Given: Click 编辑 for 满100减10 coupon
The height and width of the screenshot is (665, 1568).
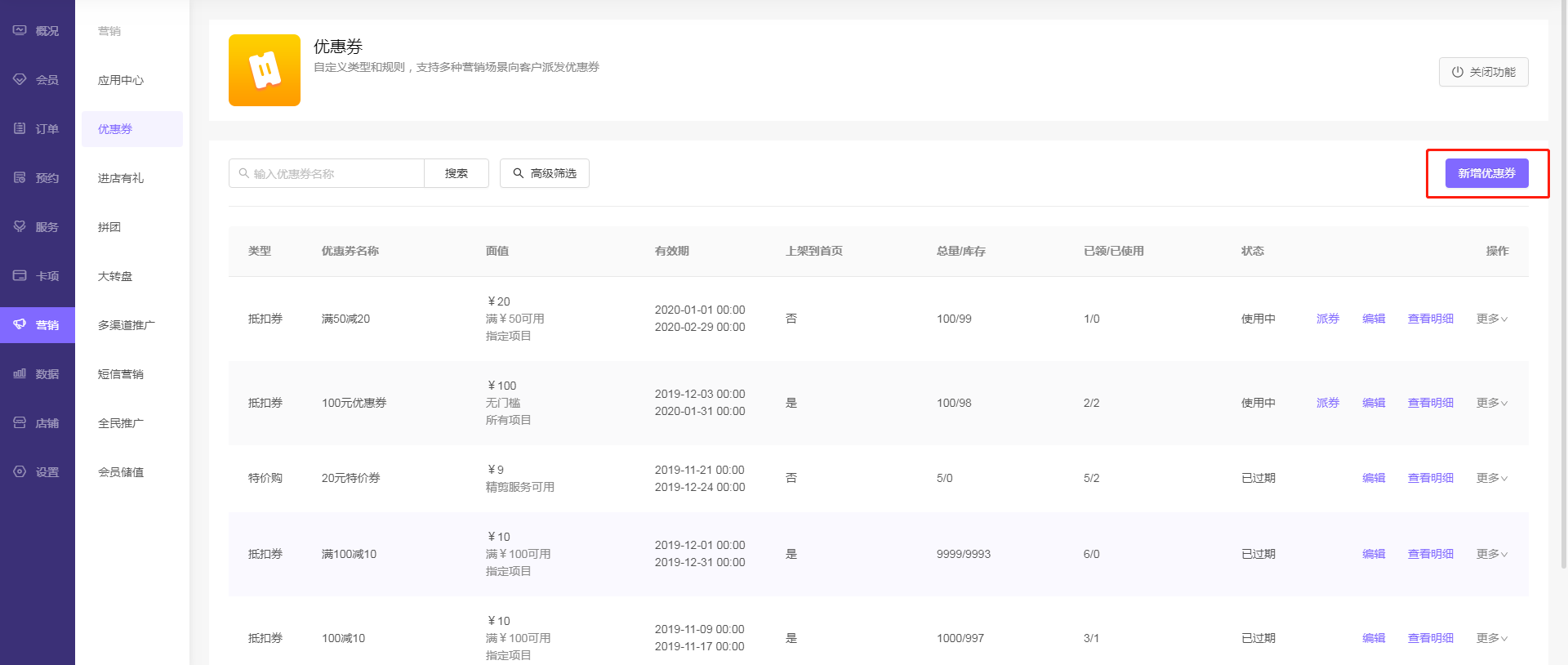Looking at the screenshot, I should point(1374,554).
